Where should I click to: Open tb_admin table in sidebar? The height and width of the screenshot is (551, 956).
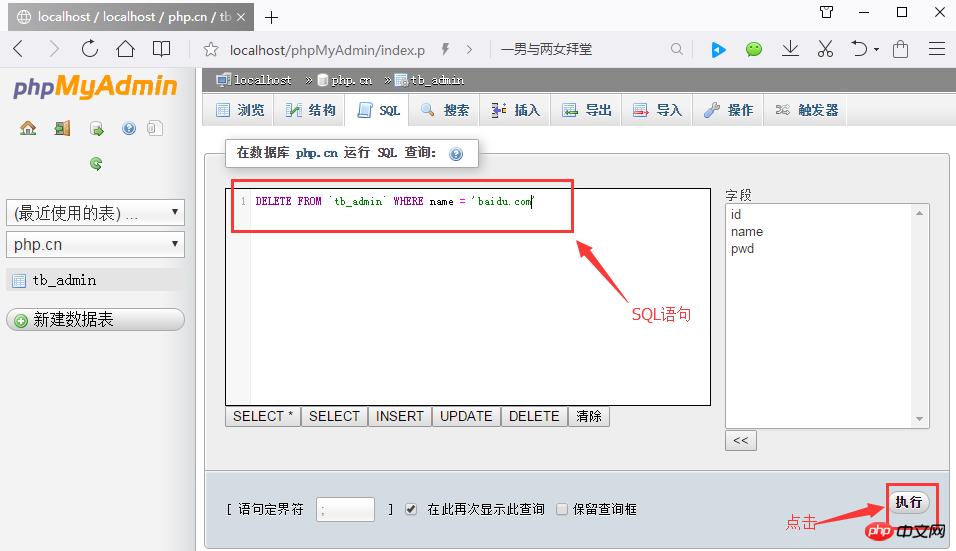point(64,280)
